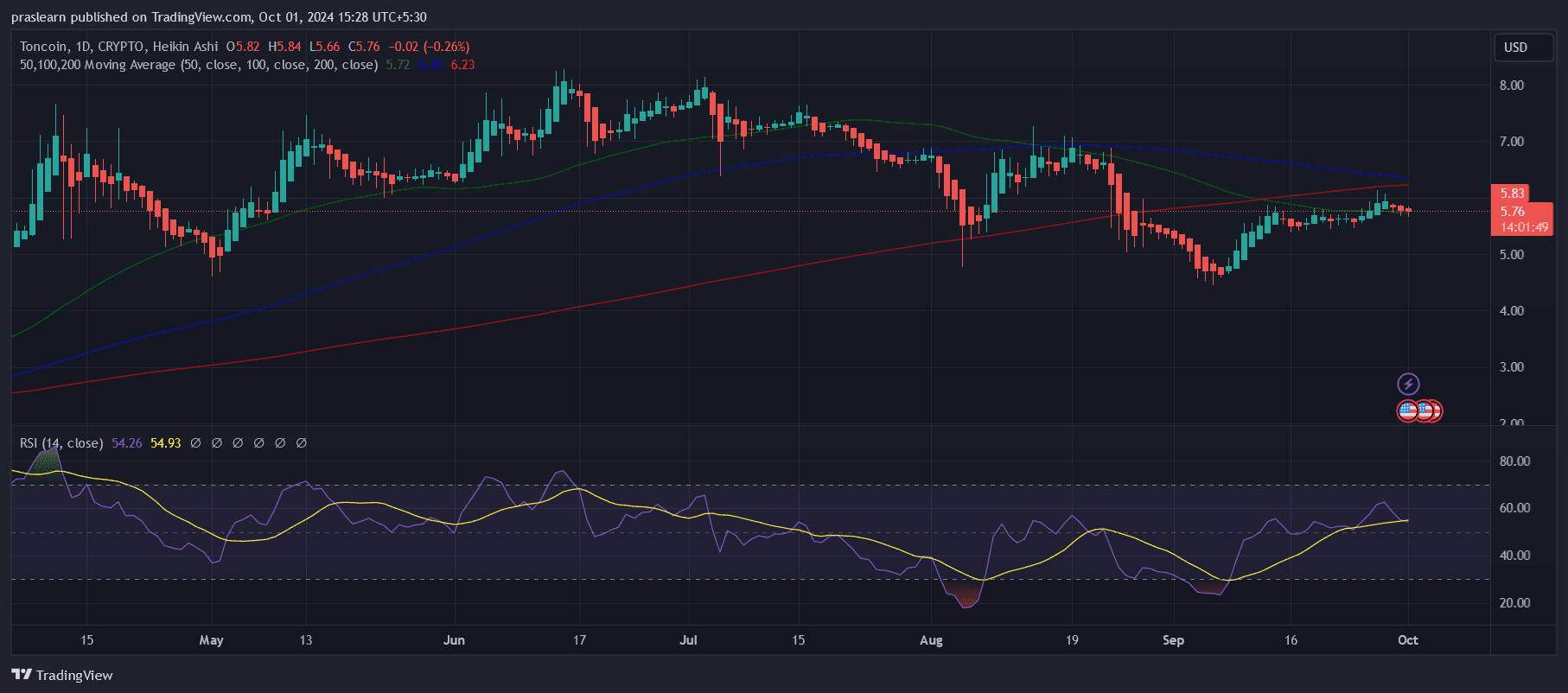1568x693 pixels.
Task: Click the RSI 60.00 axis label
Action: pyautogui.click(x=1514, y=508)
